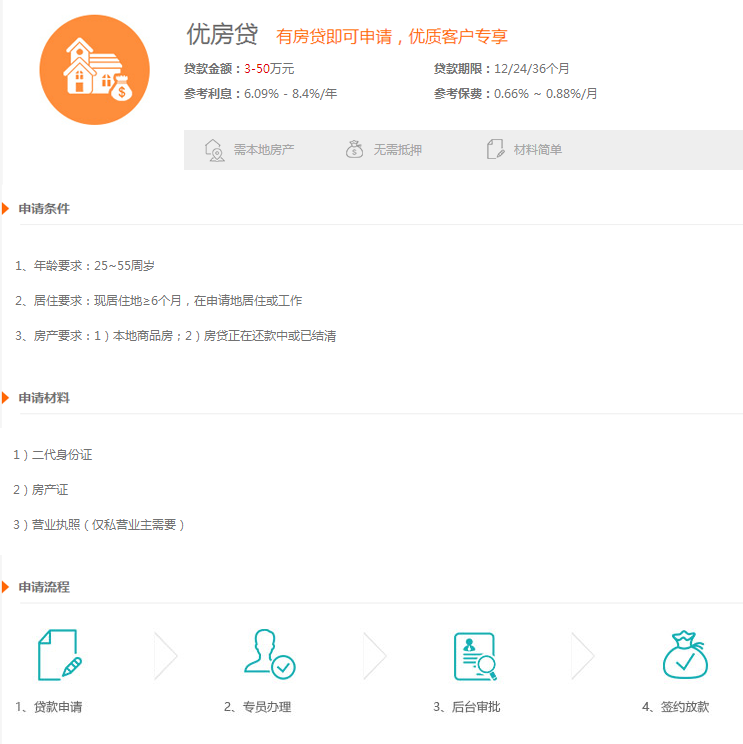Click the 贷款金额 field label

[x=213, y=69]
